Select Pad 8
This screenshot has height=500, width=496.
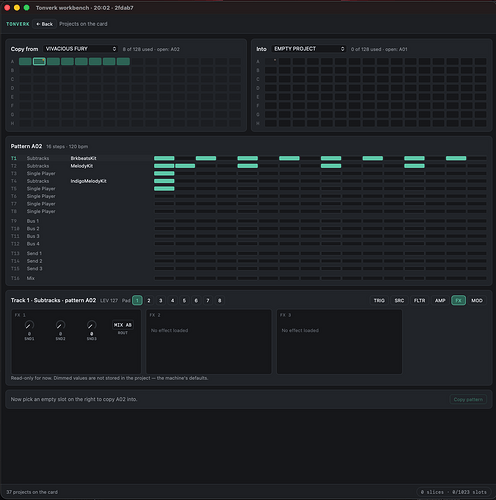219,300
